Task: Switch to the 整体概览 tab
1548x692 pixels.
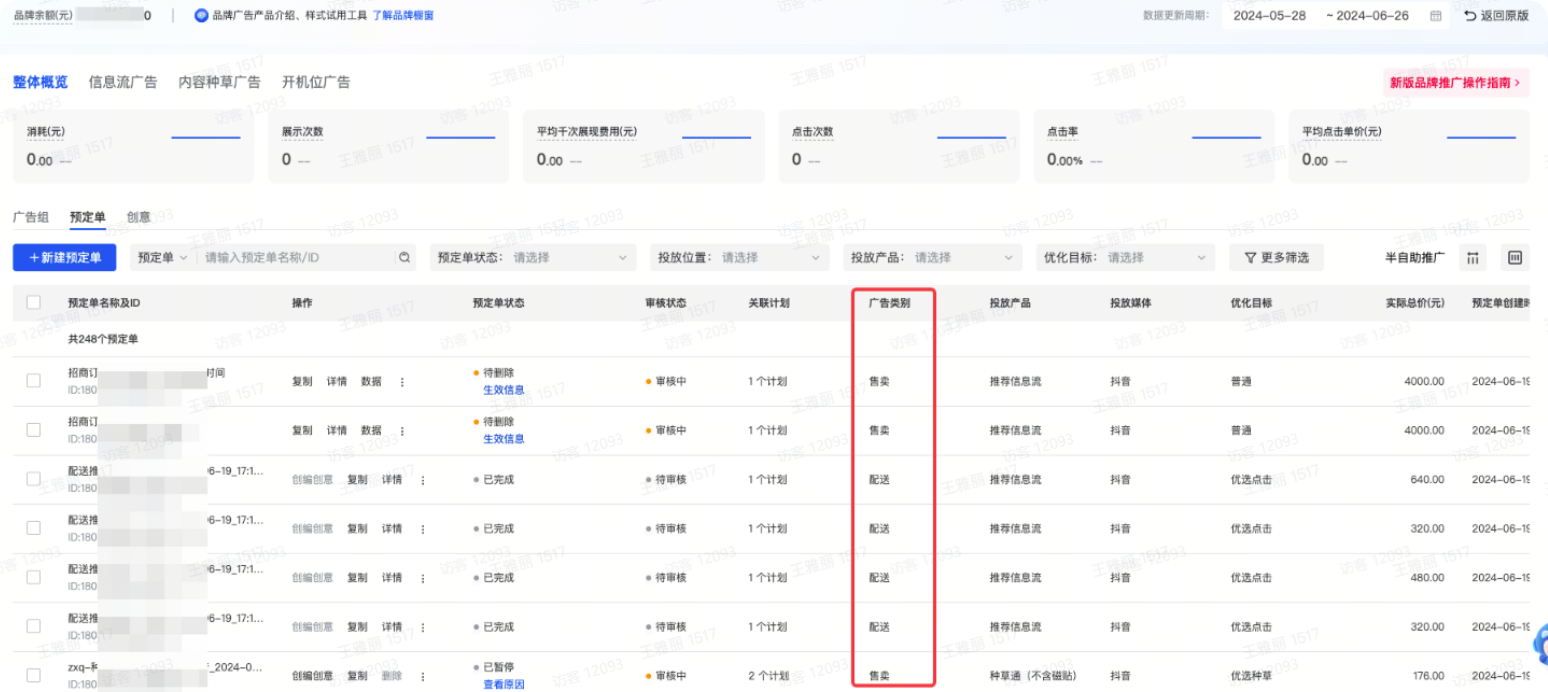Action: coord(40,82)
